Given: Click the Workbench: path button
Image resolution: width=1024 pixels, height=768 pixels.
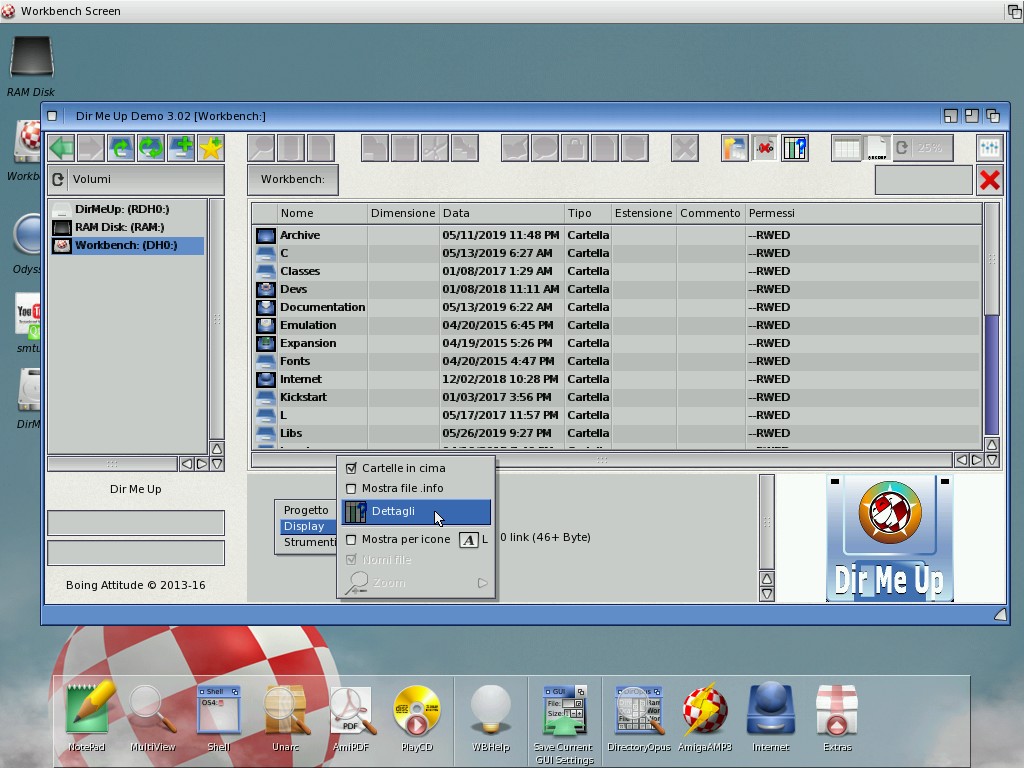Looking at the screenshot, I should (293, 180).
